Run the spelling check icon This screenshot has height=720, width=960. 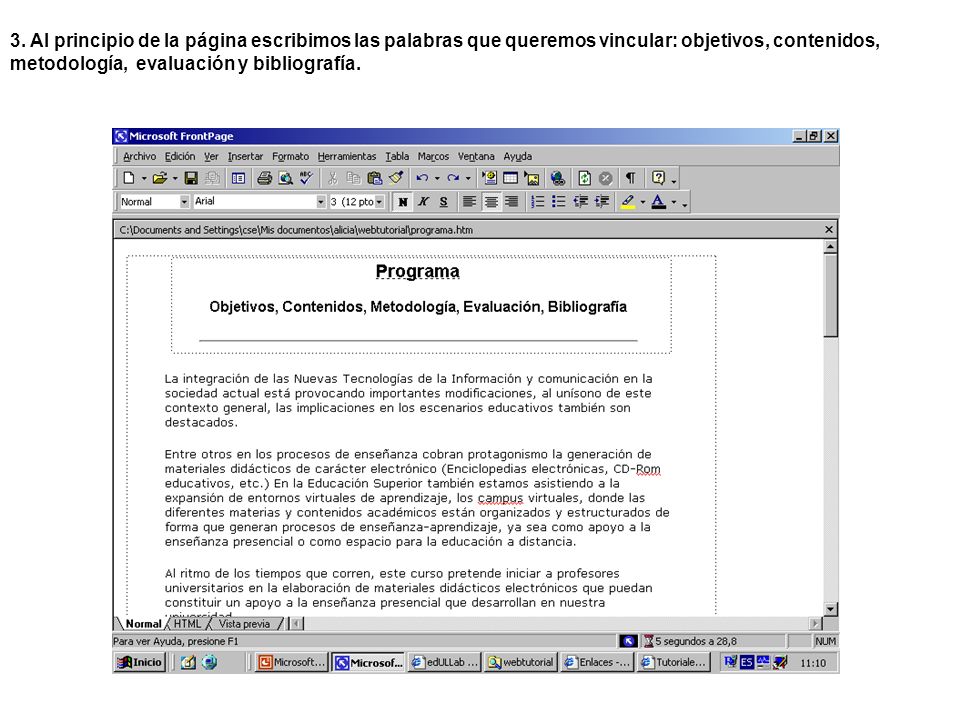[x=306, y=178]
